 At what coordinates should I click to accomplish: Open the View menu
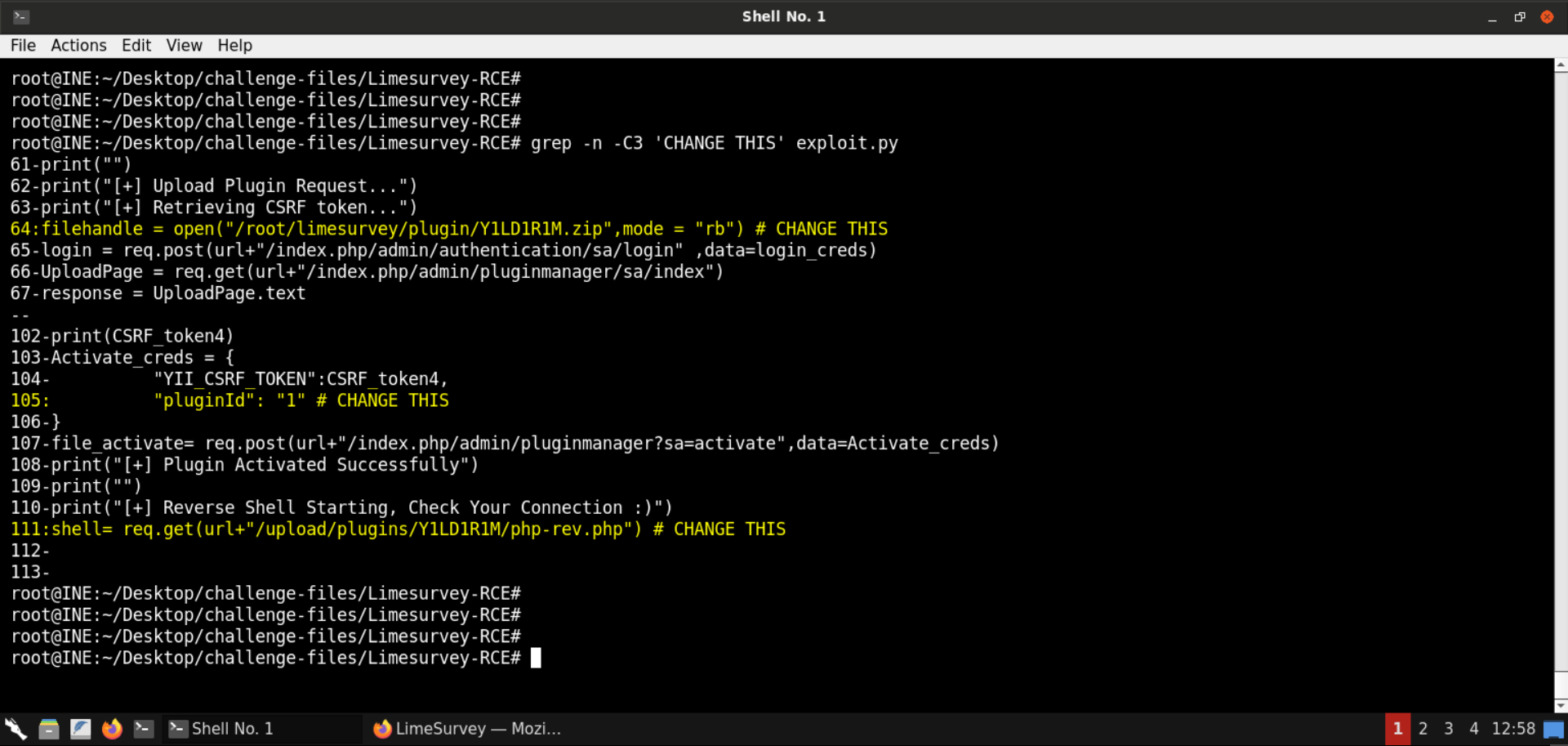point(184,45)
